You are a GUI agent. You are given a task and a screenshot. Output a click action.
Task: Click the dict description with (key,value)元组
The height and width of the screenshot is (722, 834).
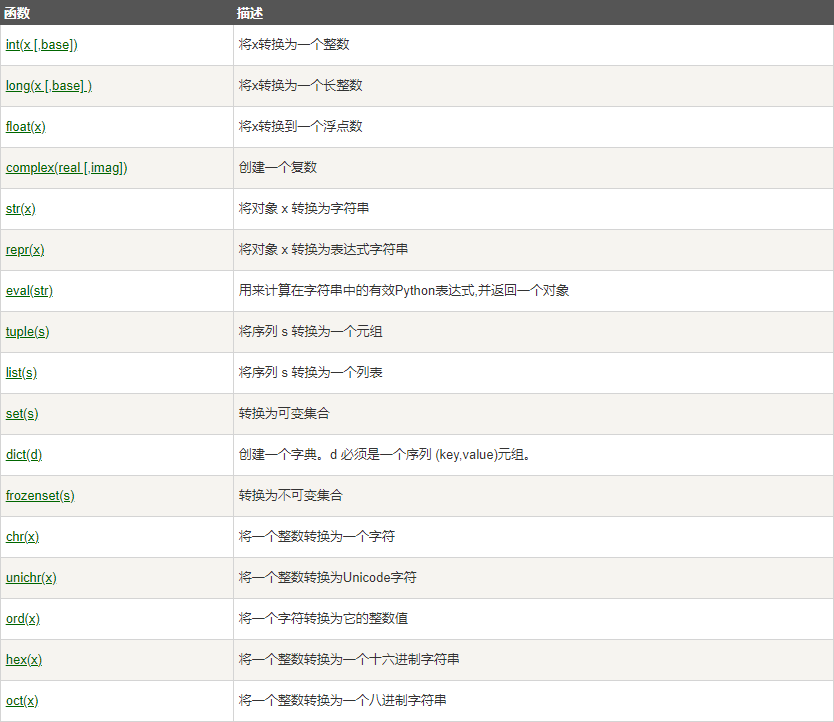[x=385, y=454]
